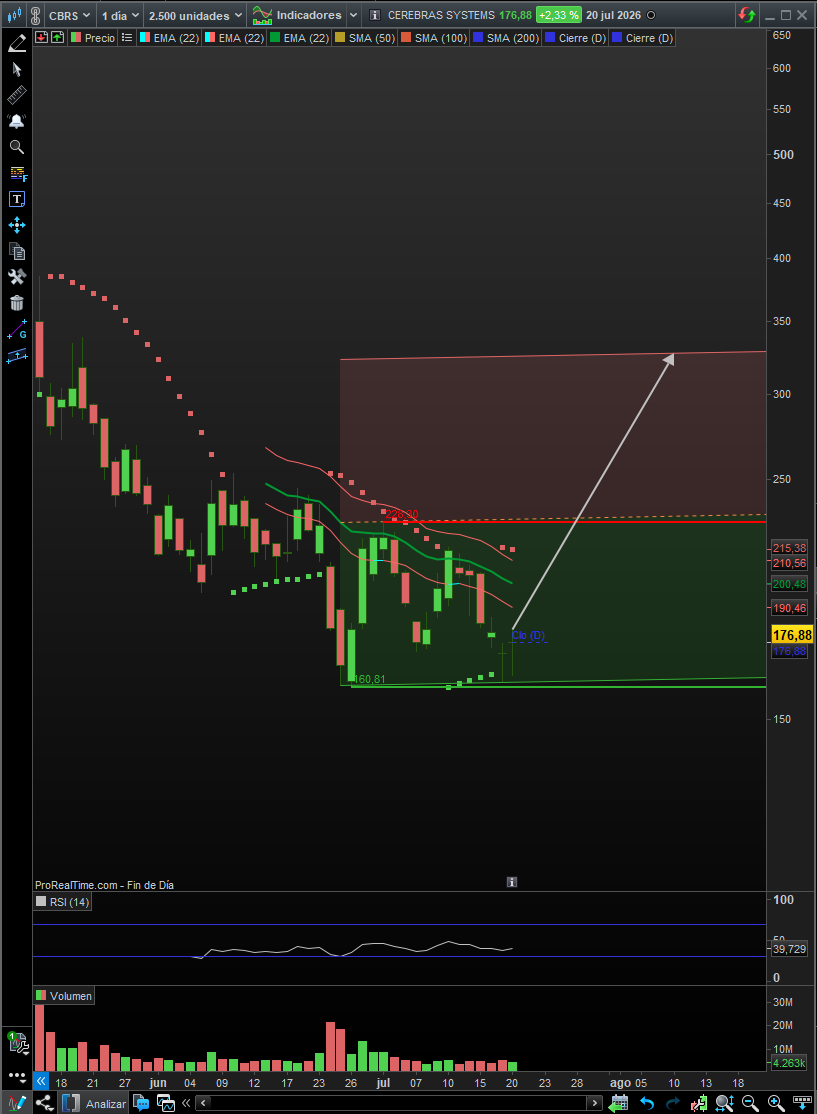Open the CBRS ticker dropdown
The image size is (817, 1114).
(70, 15)
